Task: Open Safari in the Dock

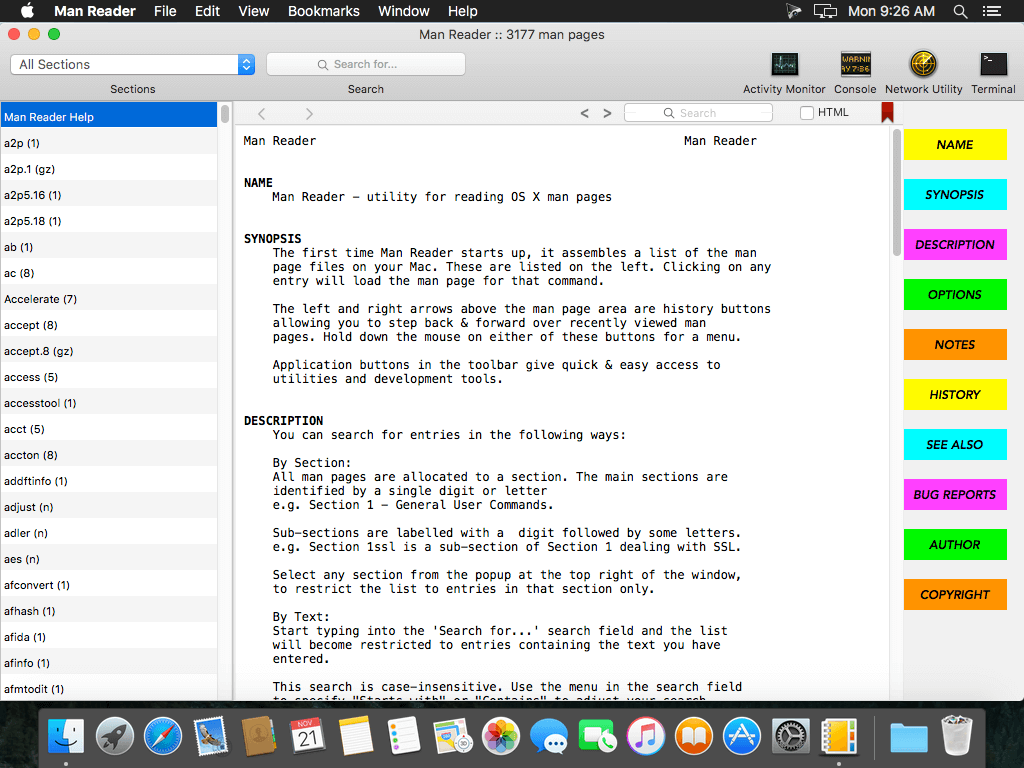Action: (x=163, y=737)
